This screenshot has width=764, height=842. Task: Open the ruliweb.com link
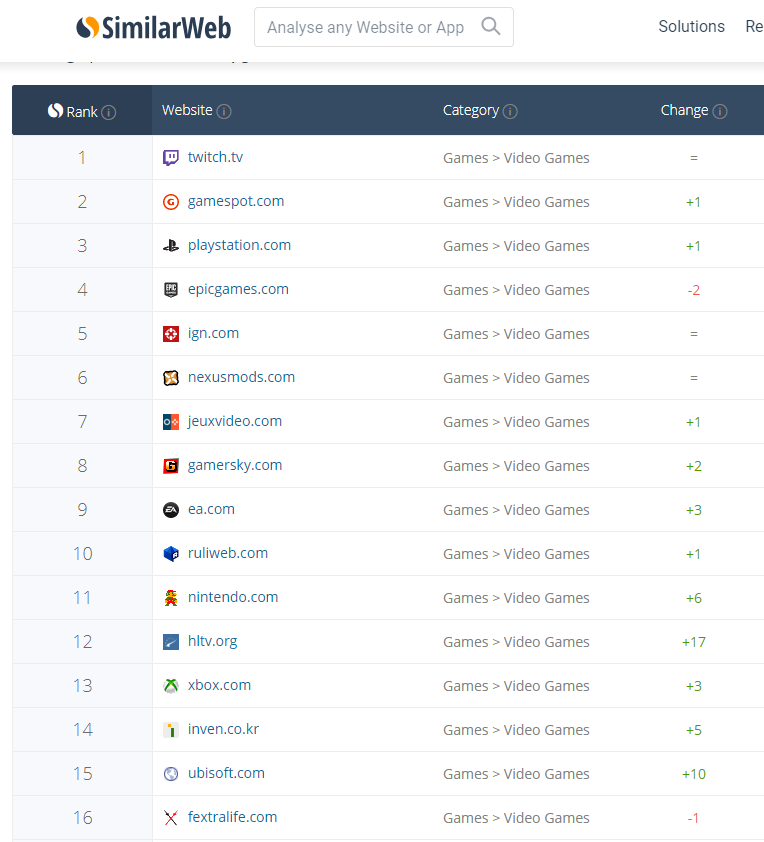[228, 554]
